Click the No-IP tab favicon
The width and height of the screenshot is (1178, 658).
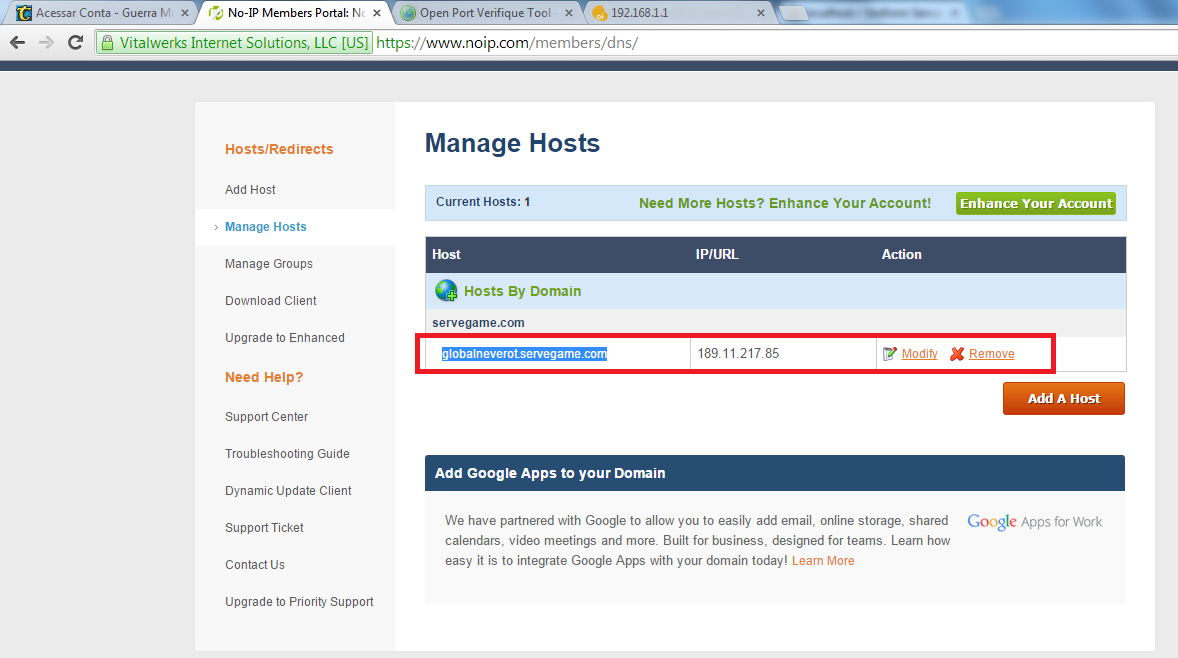tap(216, 13)
